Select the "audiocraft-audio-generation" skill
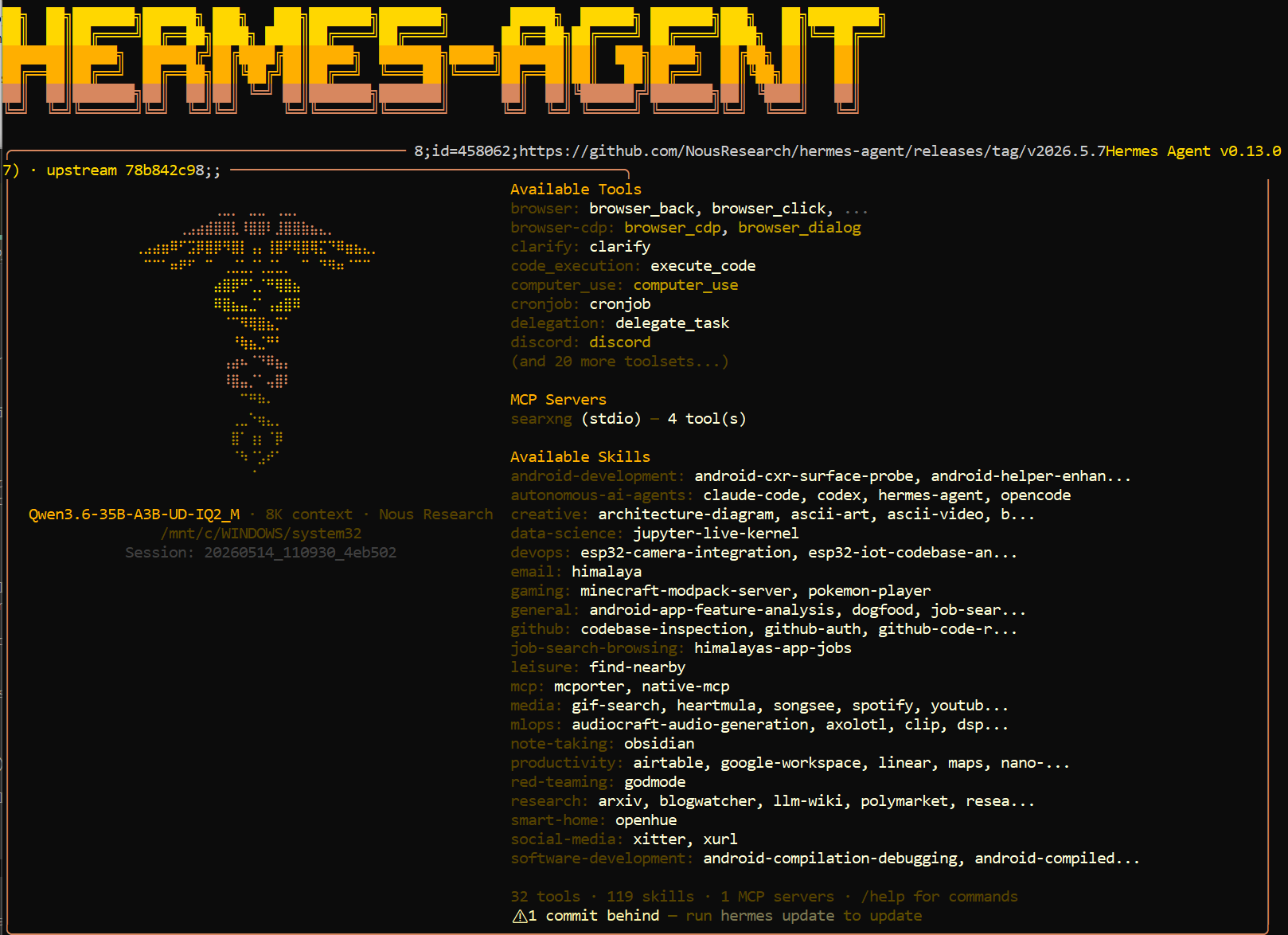 [x=689, y=725]
